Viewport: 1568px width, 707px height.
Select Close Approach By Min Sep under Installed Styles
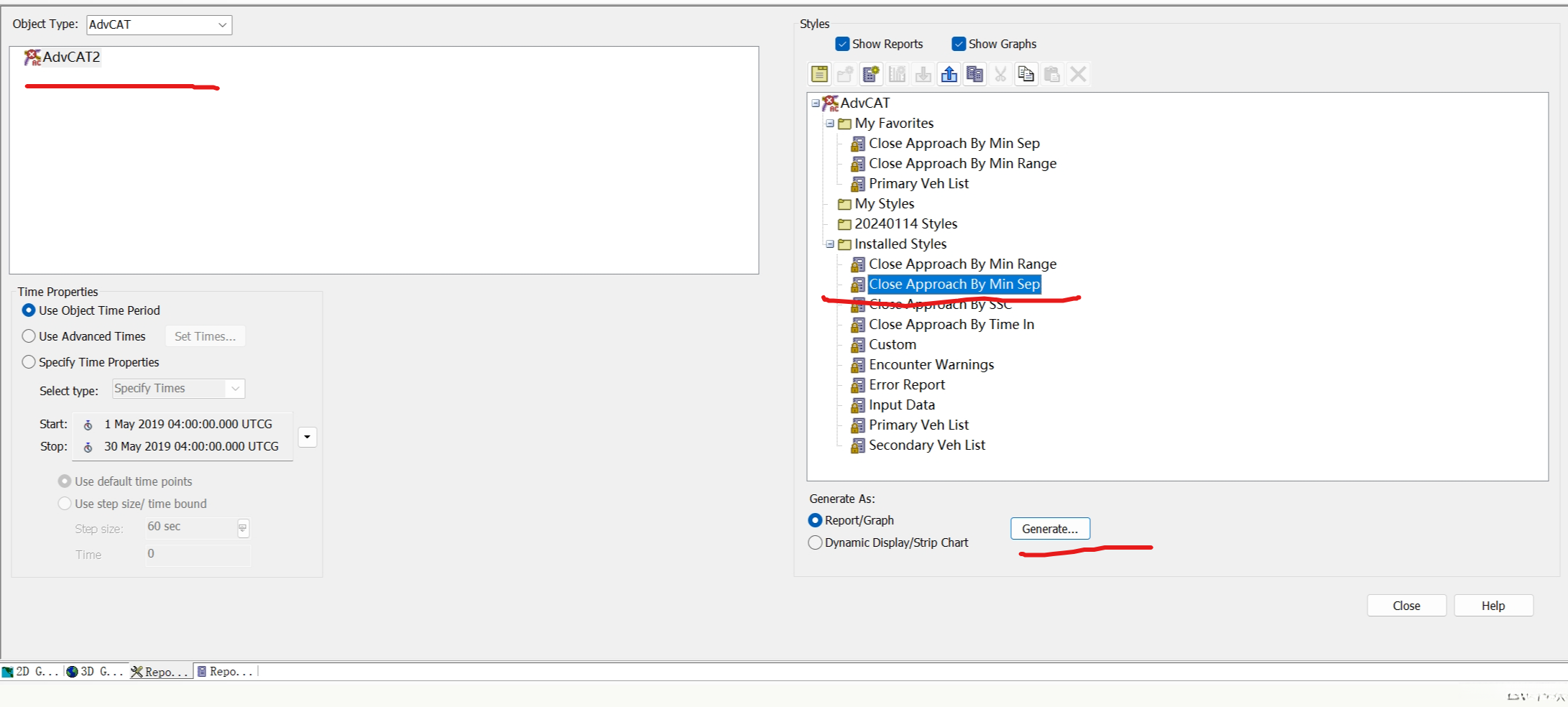coord(954,285)
